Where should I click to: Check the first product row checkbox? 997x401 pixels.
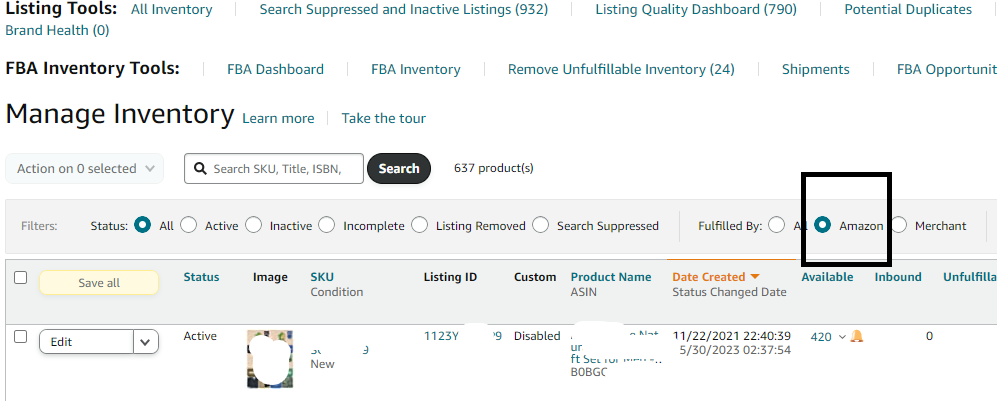(20, 337)
